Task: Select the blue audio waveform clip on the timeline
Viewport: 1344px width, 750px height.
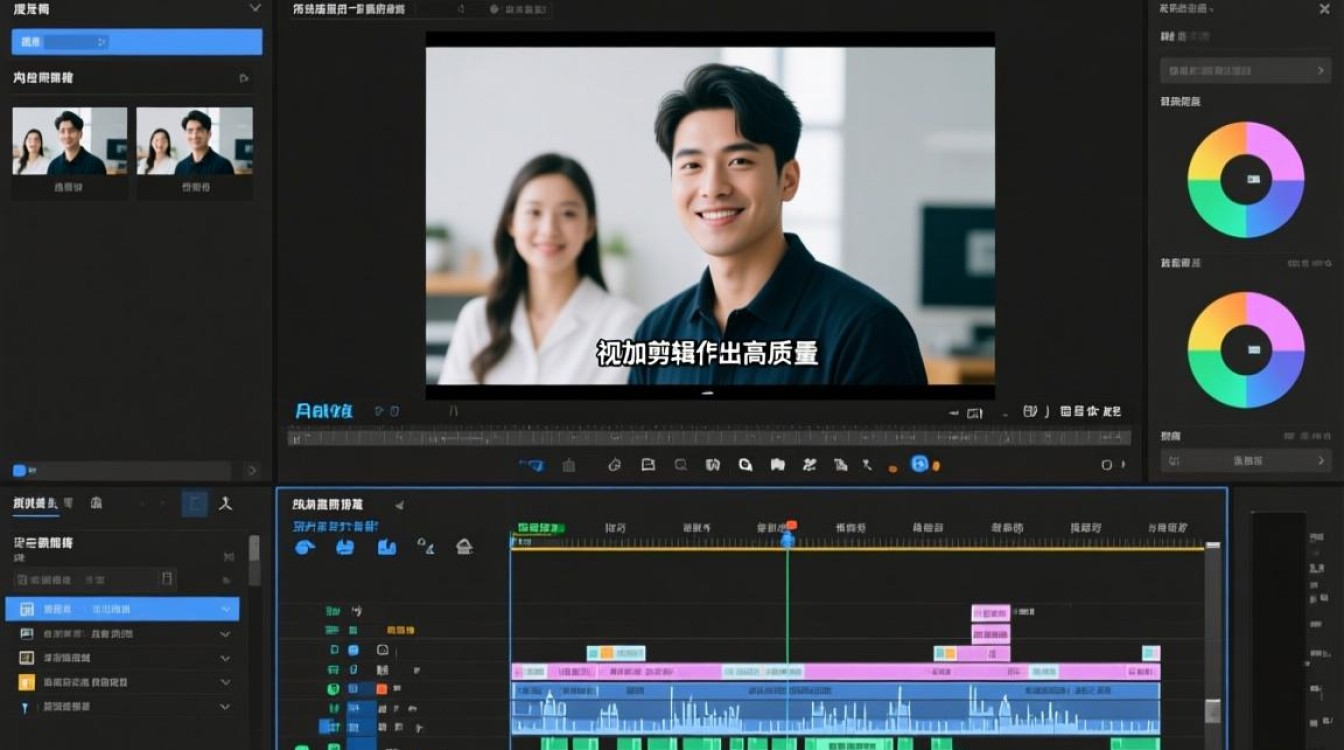Action: coord(835,709)
